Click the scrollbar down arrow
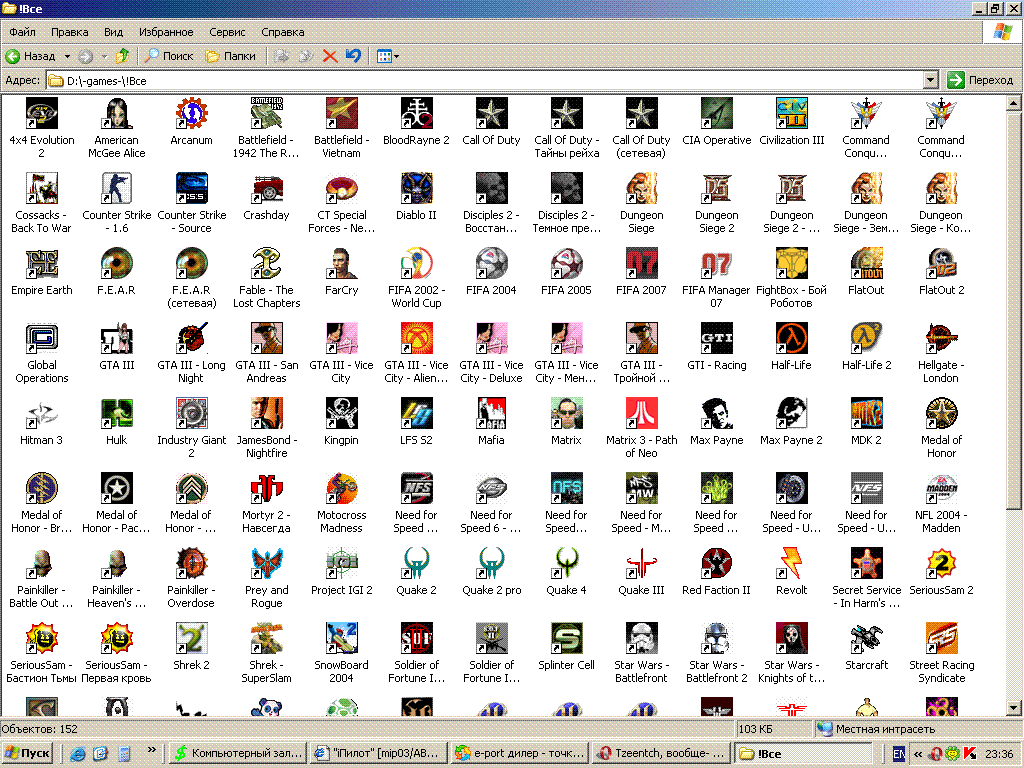The height and width of the screenshot is (768, 1024). pos(1015,708)
